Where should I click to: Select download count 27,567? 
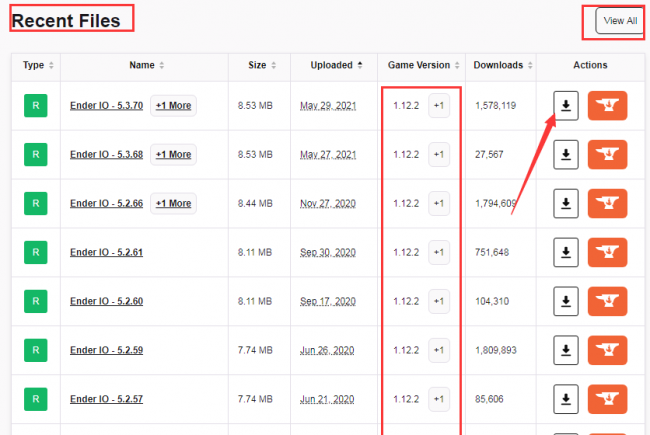tap(489, 155)
